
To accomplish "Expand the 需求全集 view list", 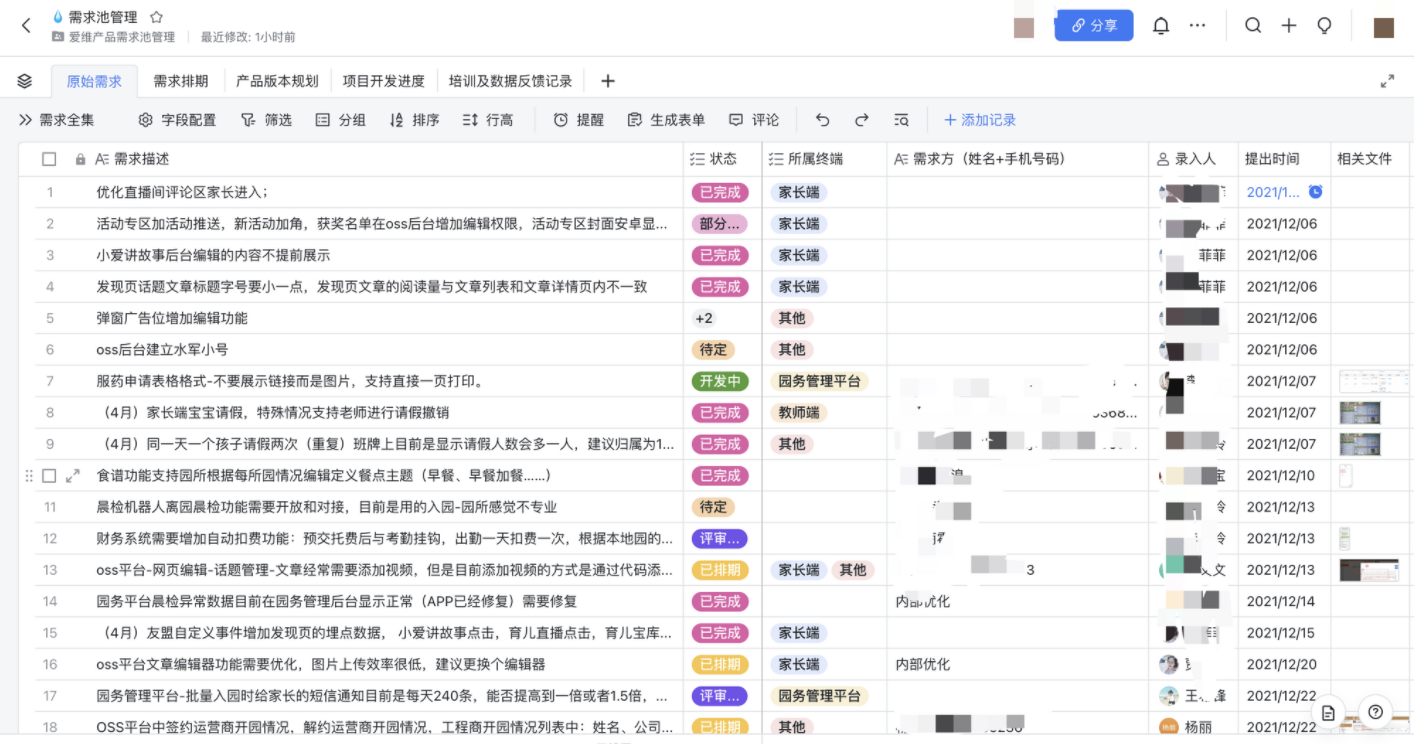I will pyautogui.click(x=56, y=120).
